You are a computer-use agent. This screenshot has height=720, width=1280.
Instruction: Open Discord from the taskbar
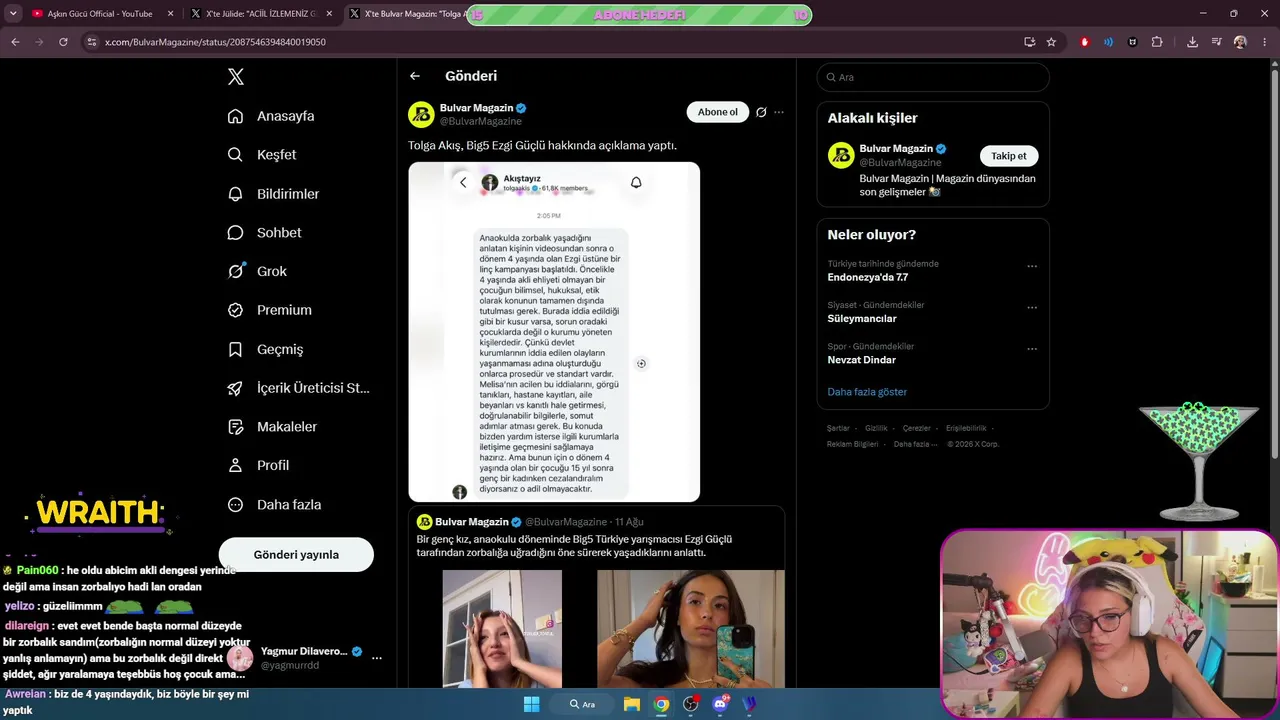tap(720, 704)
